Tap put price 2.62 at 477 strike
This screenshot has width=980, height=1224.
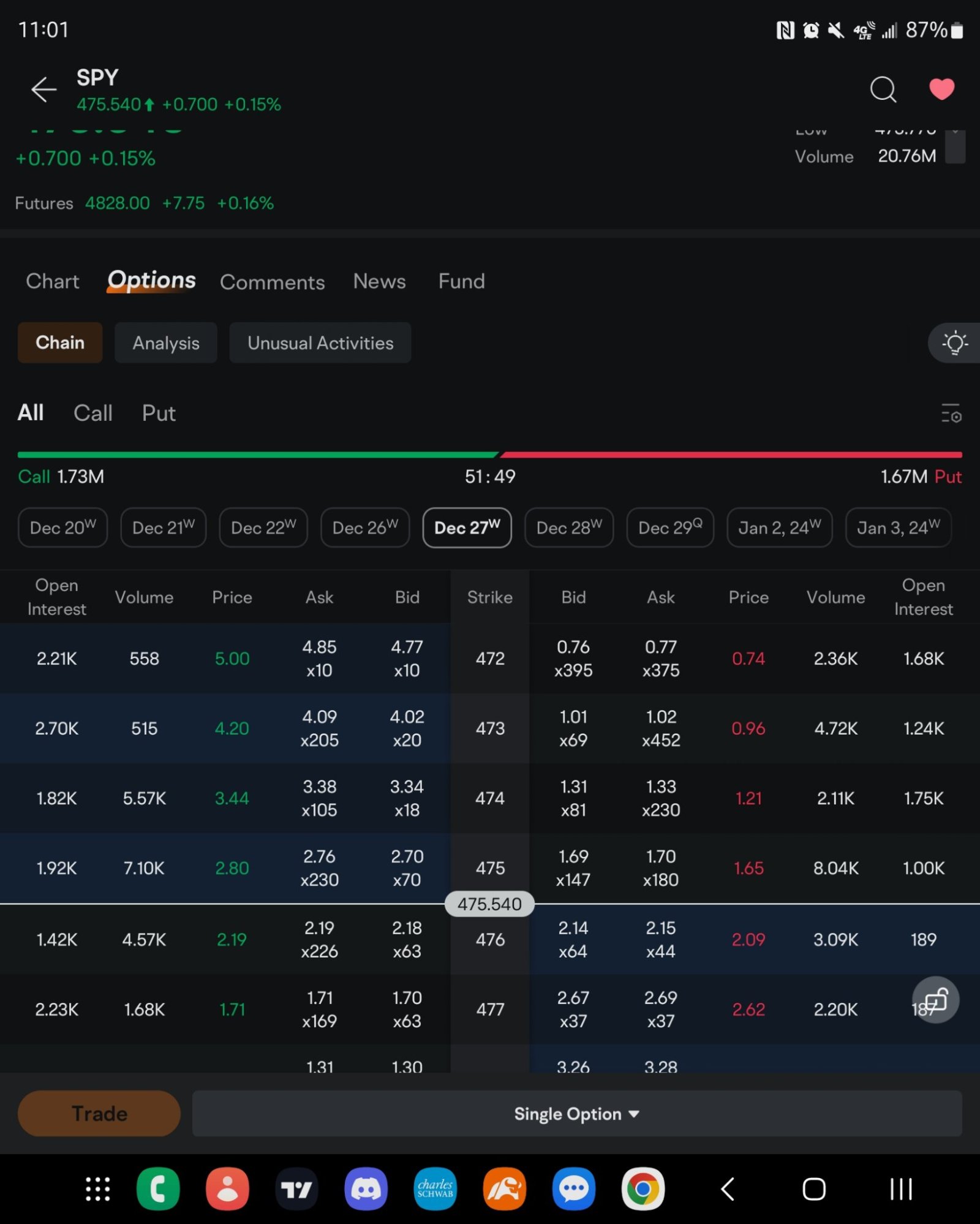(x=748, y=1010)
